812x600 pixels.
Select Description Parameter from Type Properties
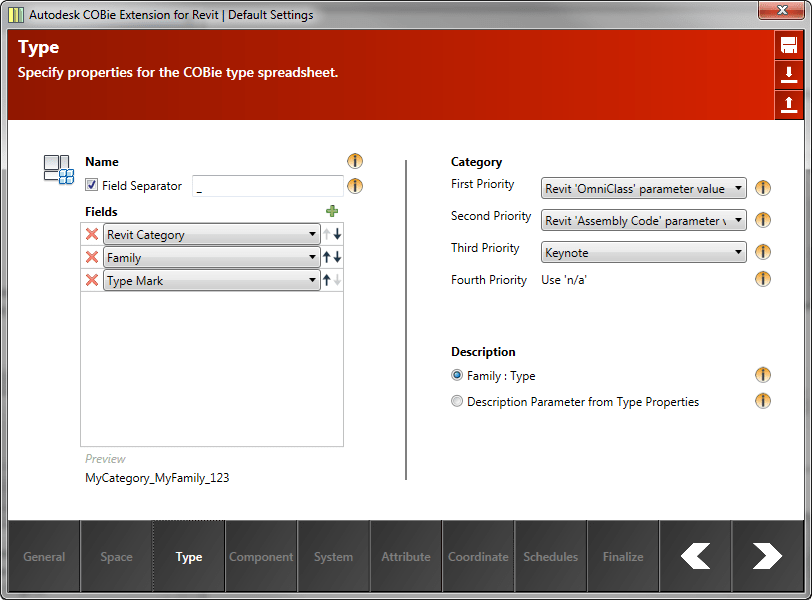[457, 402]
